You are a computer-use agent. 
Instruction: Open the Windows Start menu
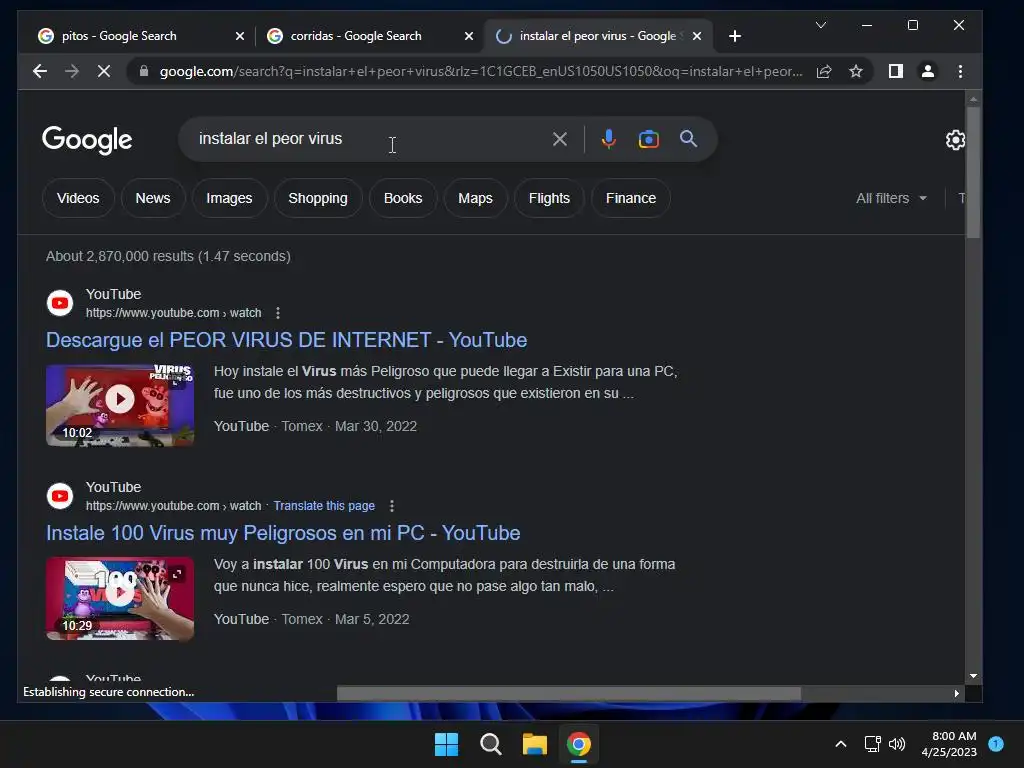point(447,744)
